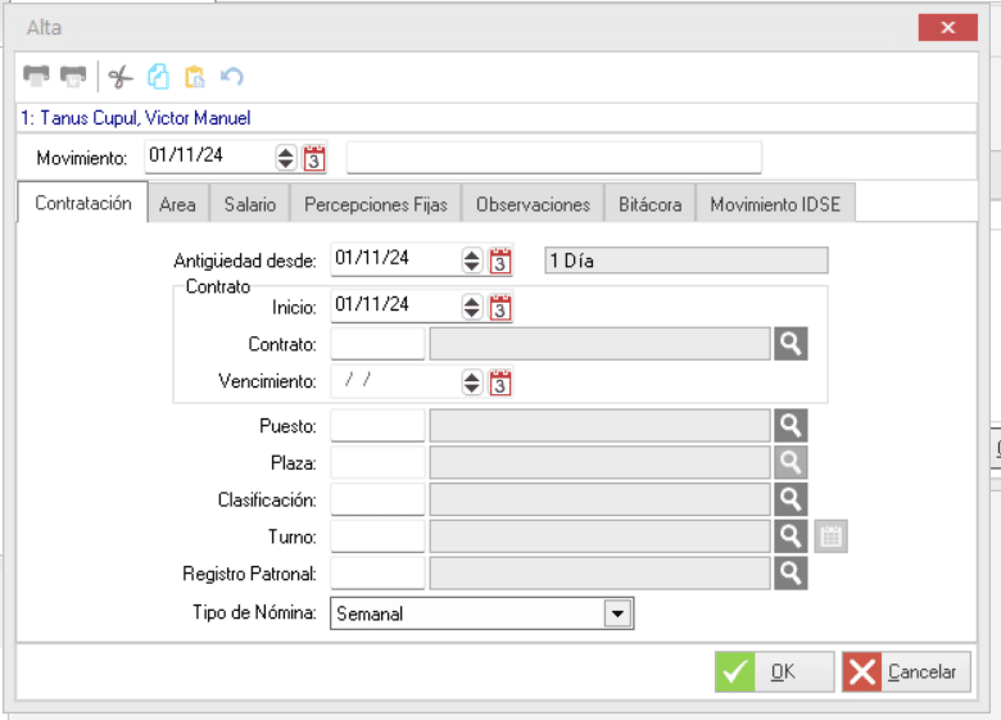Open the calendar for Antigüedad desde
This screenshot has height=720, width=1001.
pyautogui.click(x=502, y=260)
